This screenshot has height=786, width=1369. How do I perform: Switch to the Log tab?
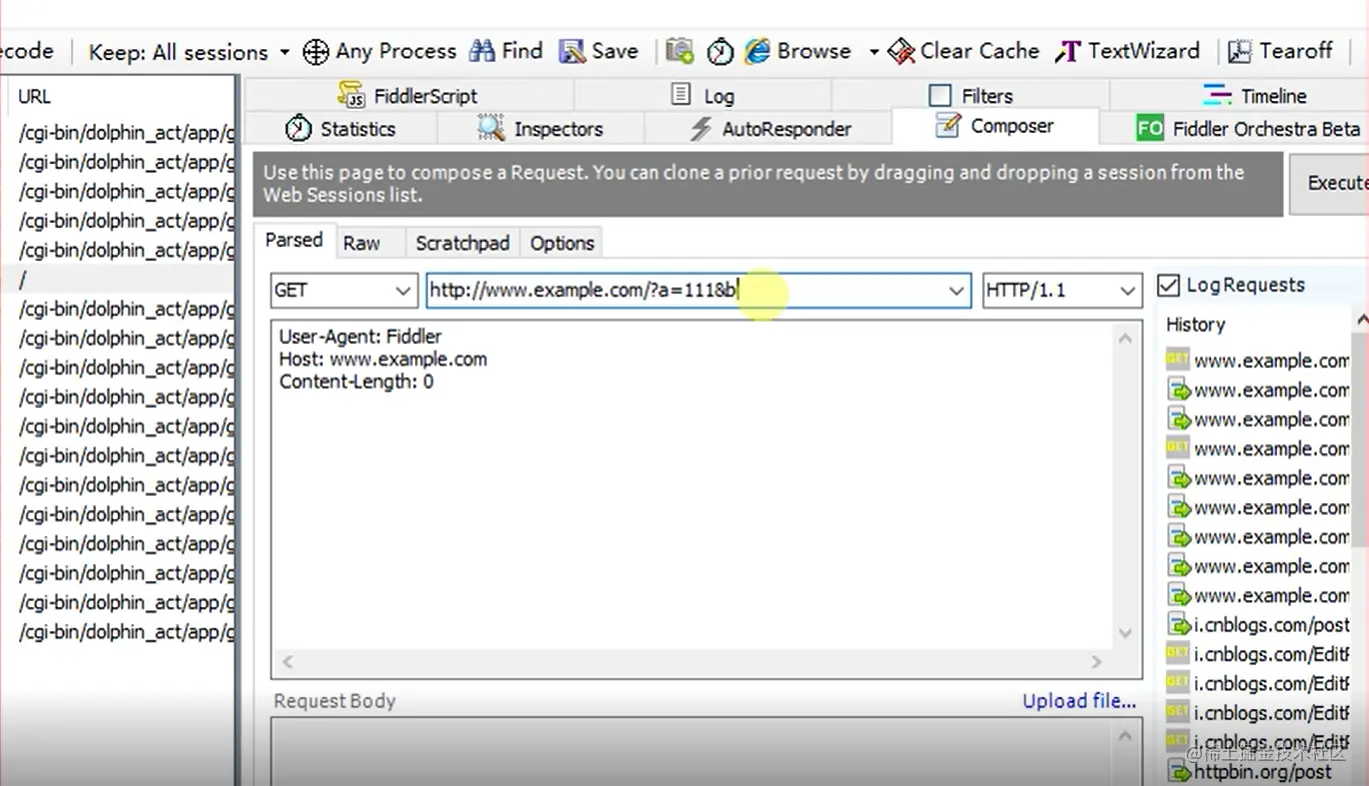coord(702,96)
